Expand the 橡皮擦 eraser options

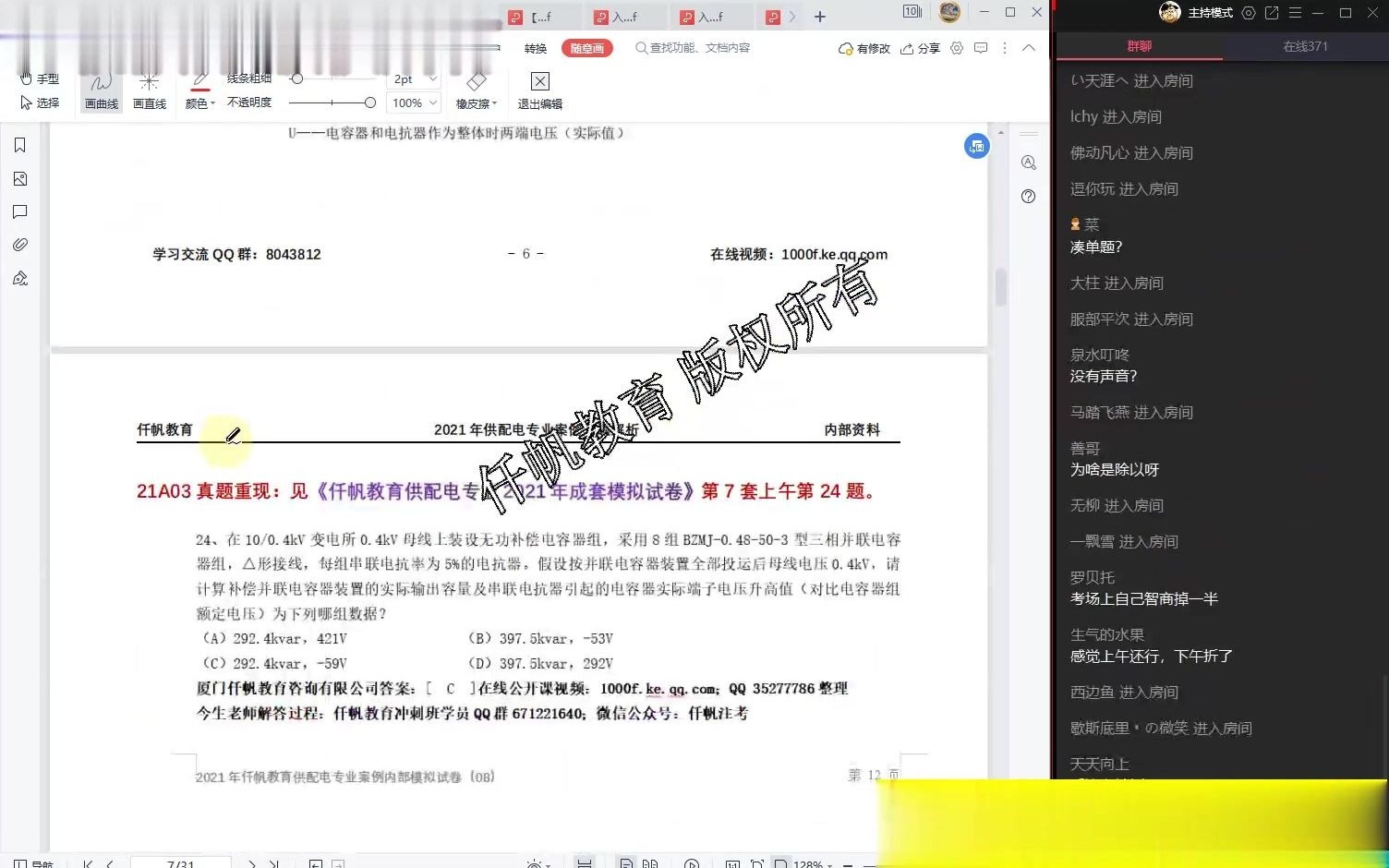pos(477,91)
